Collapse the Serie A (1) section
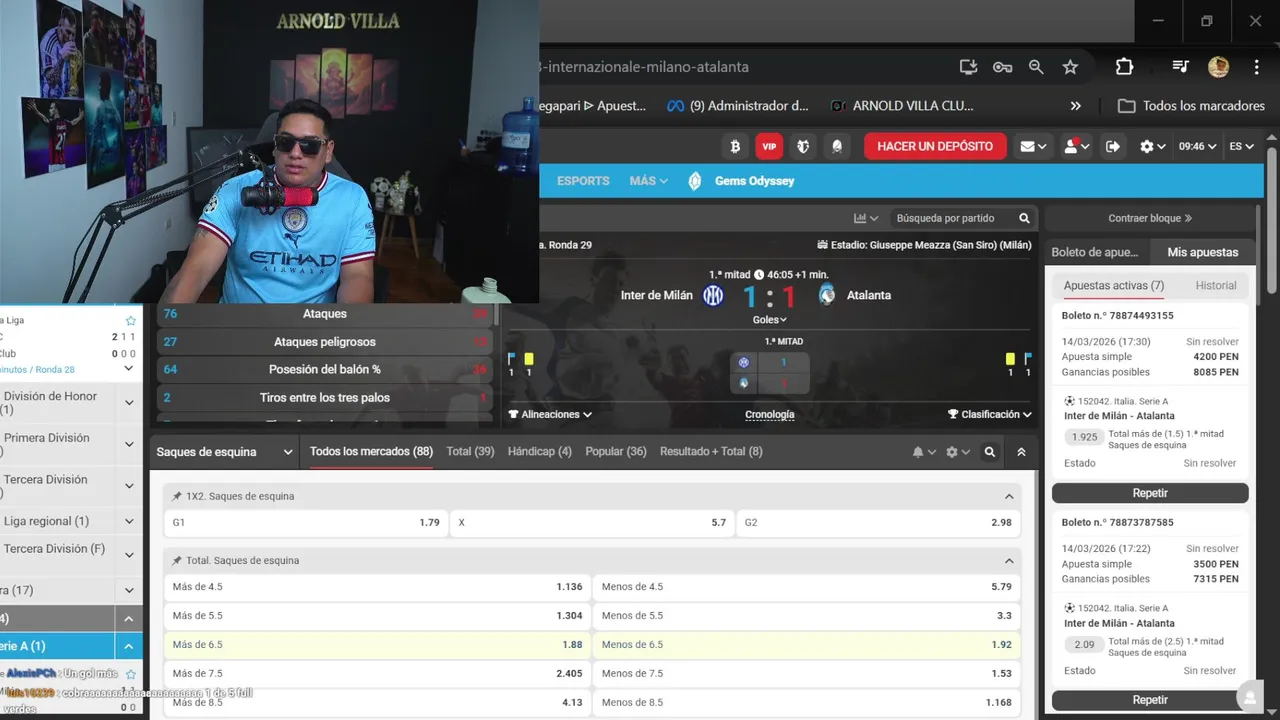 click(x=129, y=646)
